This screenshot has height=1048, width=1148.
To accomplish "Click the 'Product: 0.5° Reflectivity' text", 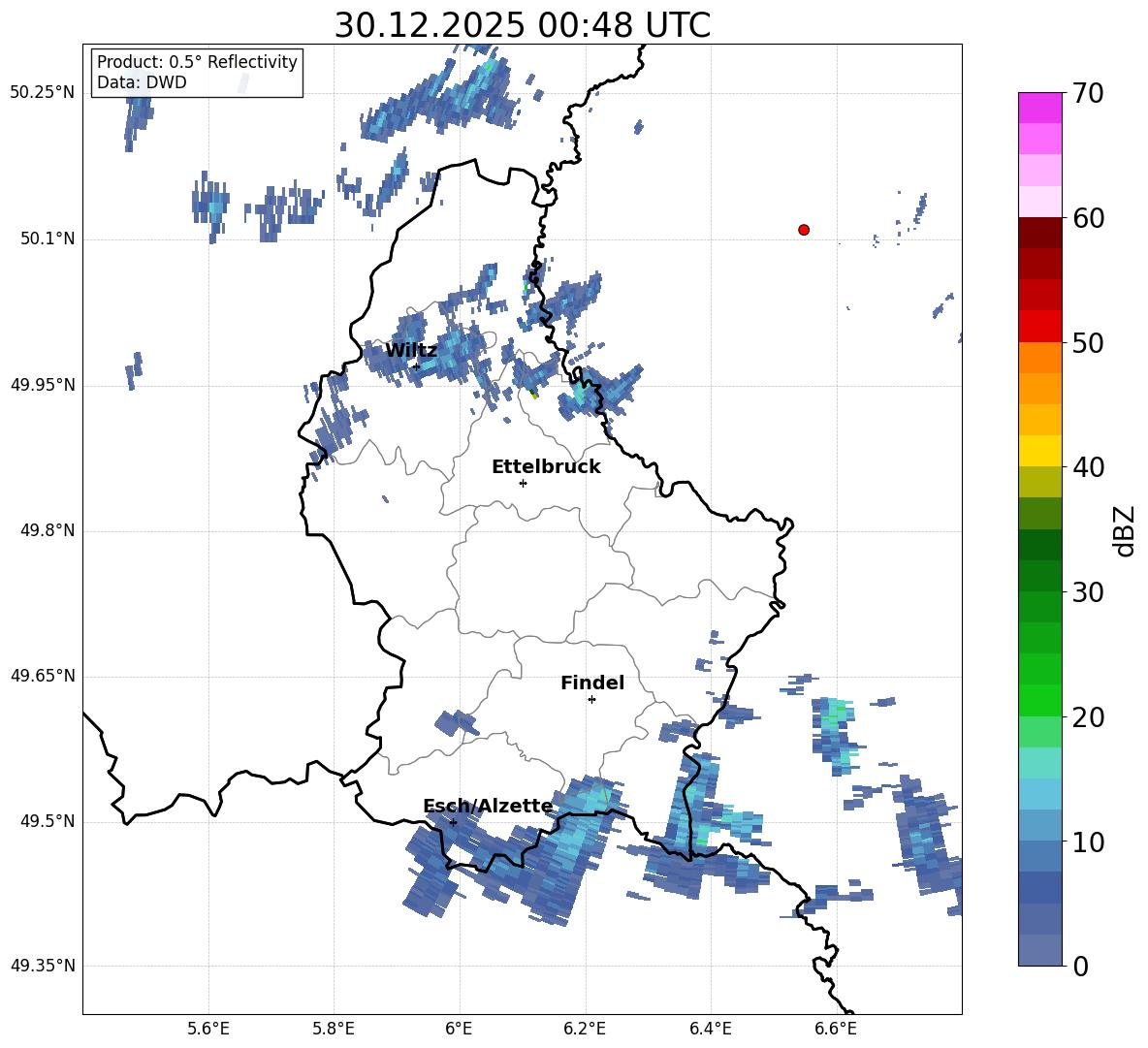I will pos(197,62).
